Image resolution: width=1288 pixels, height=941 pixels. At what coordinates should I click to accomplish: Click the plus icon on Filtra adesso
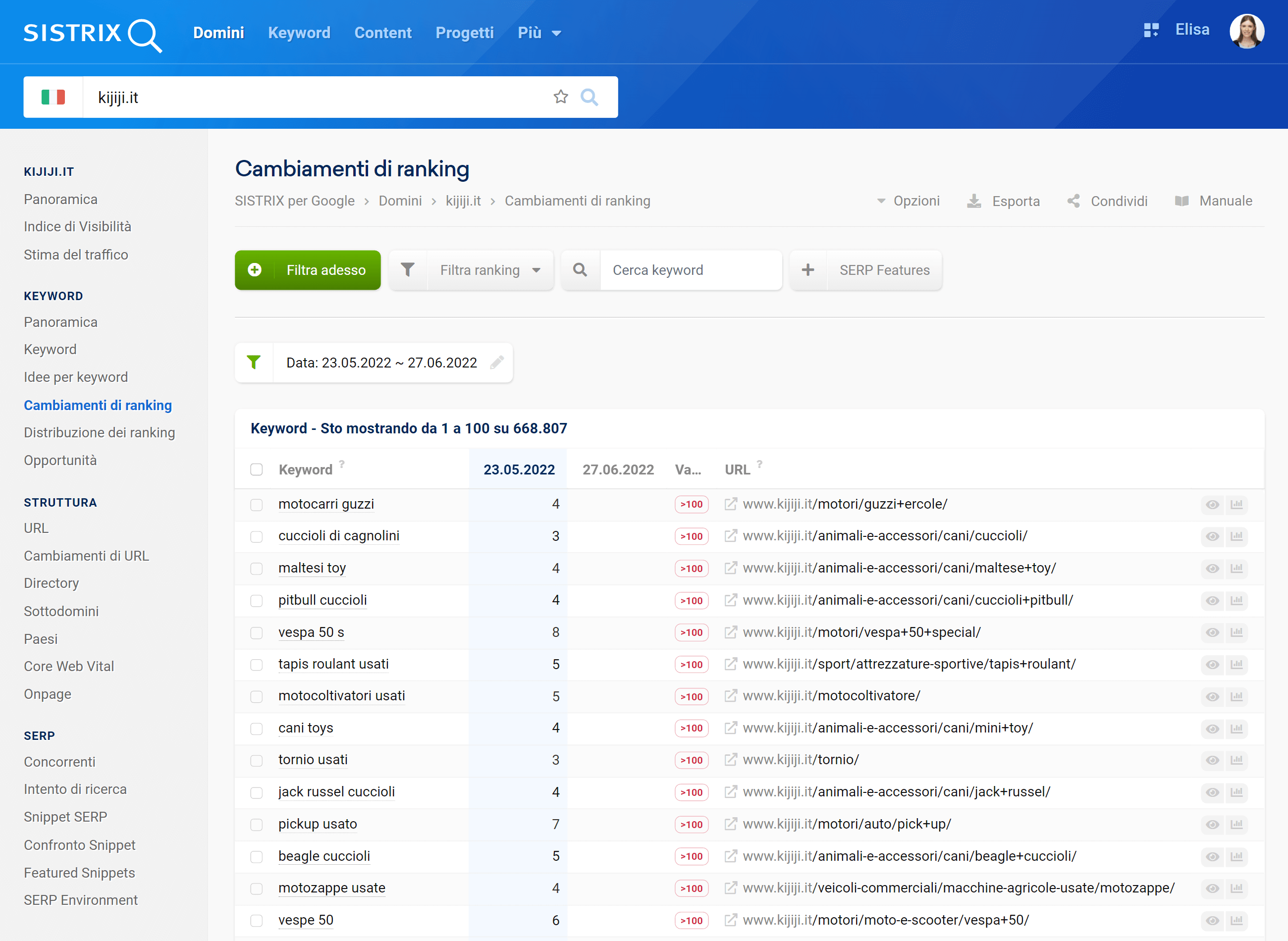point(255,270)
